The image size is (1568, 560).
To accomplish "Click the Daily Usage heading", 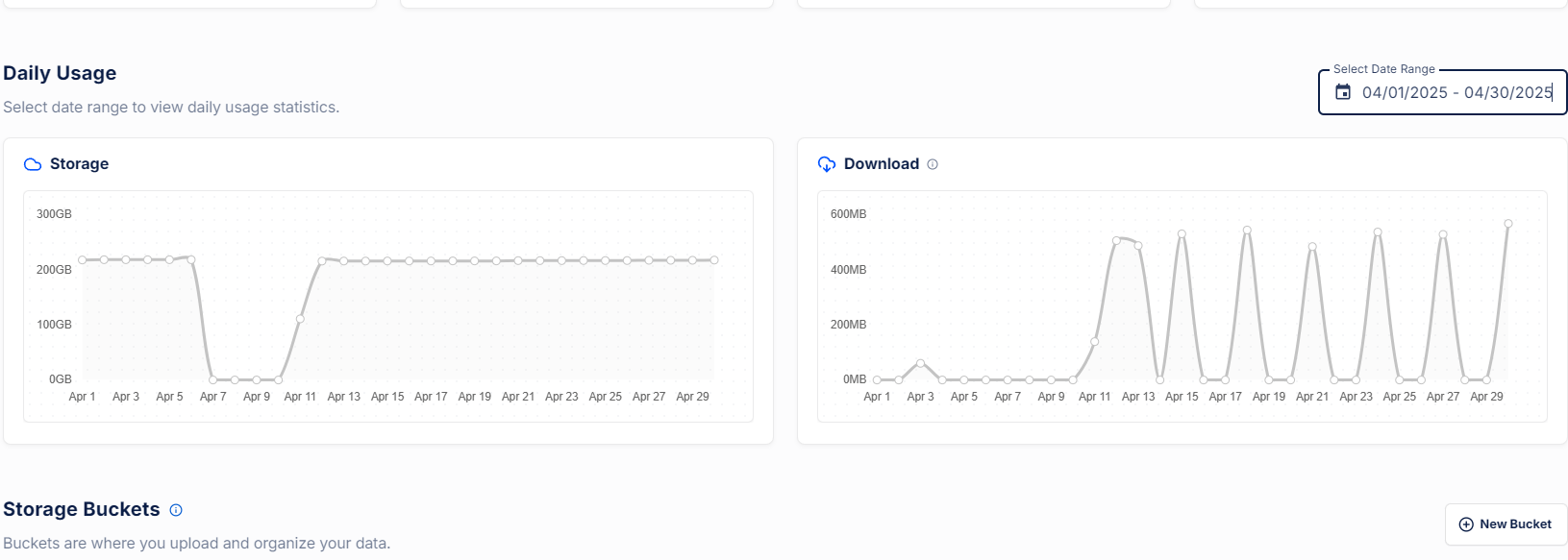I will coord(60,73).
